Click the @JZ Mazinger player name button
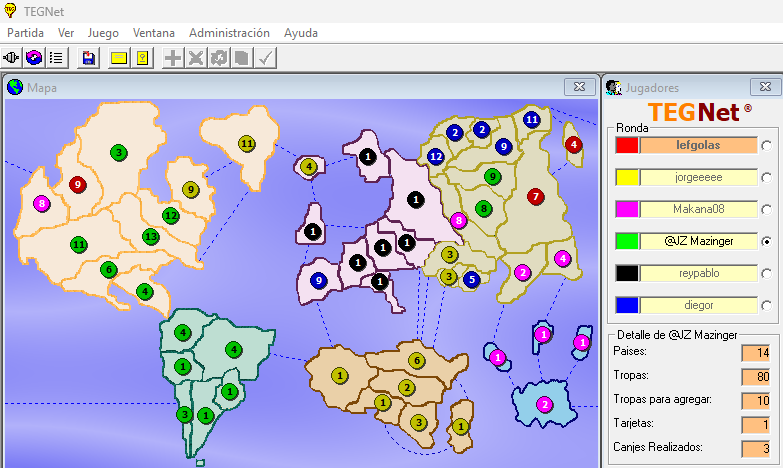The image size is (783, 468). [x=699, y=241]
